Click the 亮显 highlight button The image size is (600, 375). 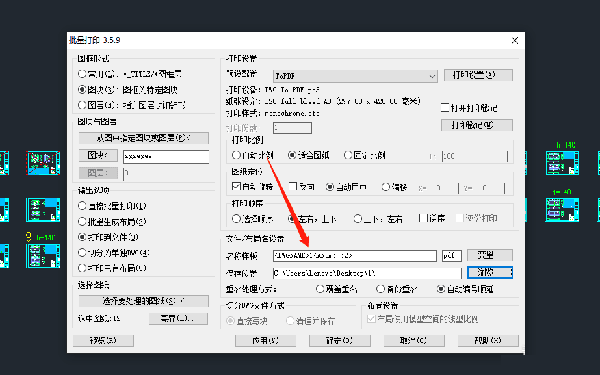178,318
